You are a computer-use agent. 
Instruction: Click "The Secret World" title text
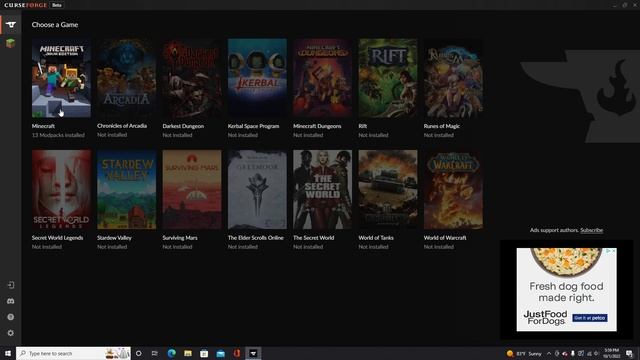(313, 238)
